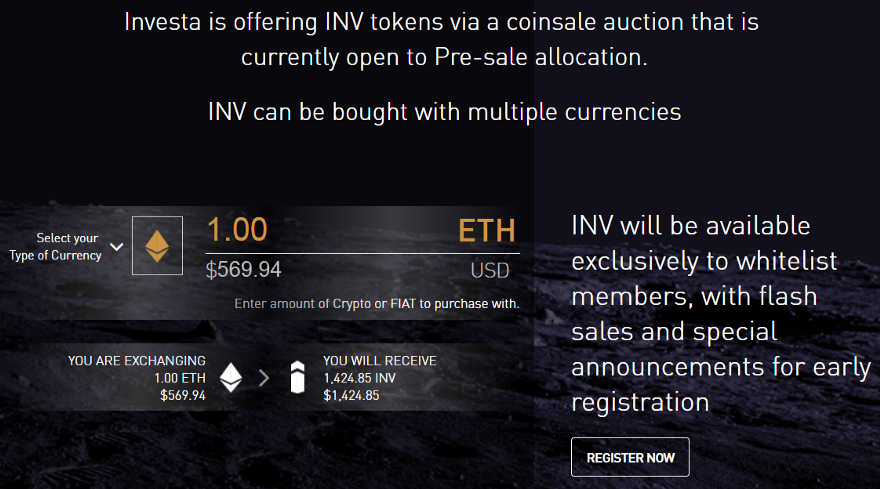Click the white INV token icon
This screenshot has width=880, height=489.
click(x=297, y=377)
